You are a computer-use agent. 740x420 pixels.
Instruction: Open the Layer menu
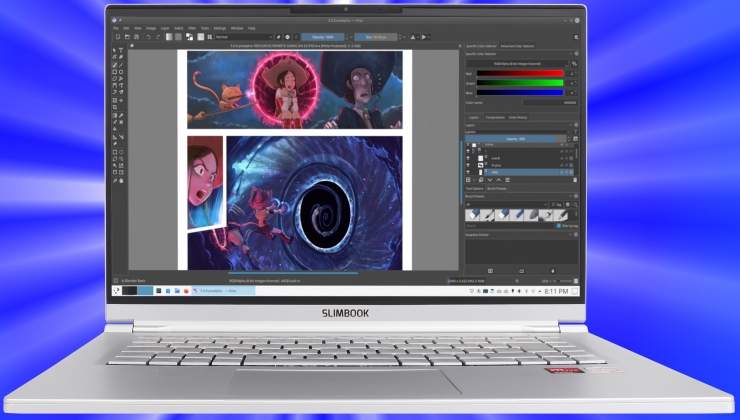pos(165,28)
